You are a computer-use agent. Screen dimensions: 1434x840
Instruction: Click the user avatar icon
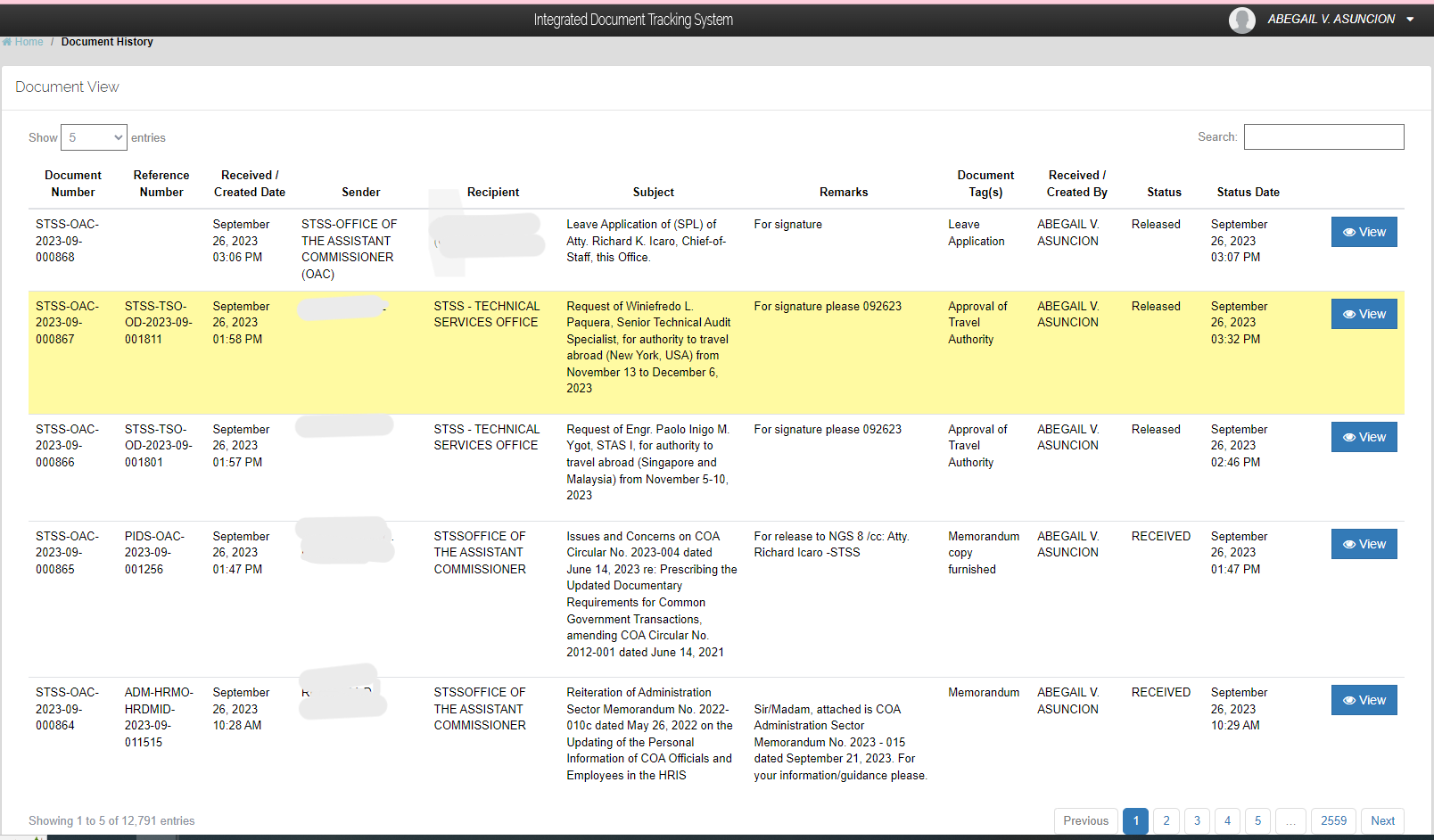point(1241,20)
